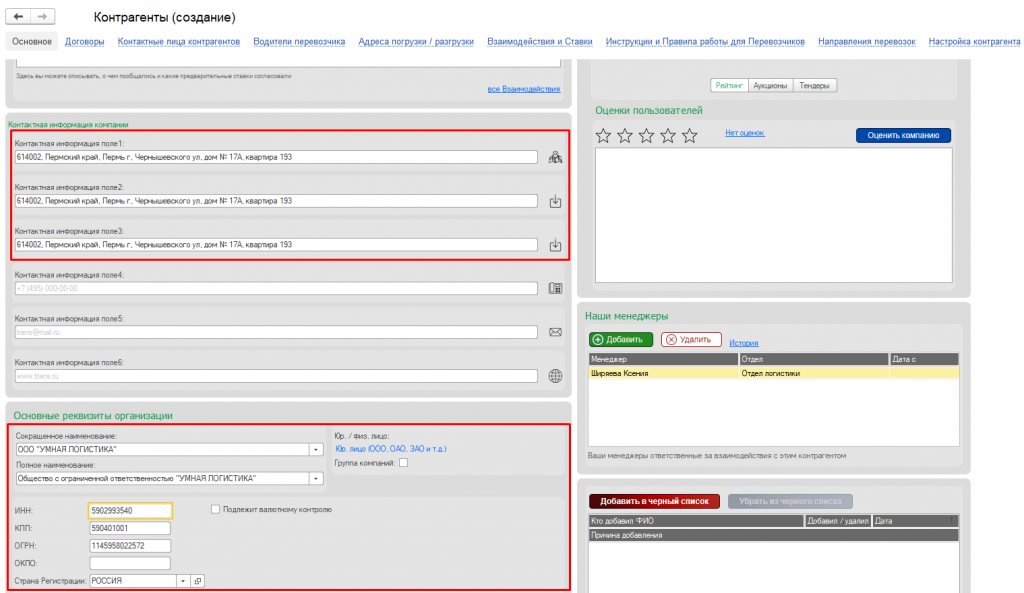Open the Договоры tab
This screenshot has width=1024, height=593.
pyautogui.click(x=85, y=41)
